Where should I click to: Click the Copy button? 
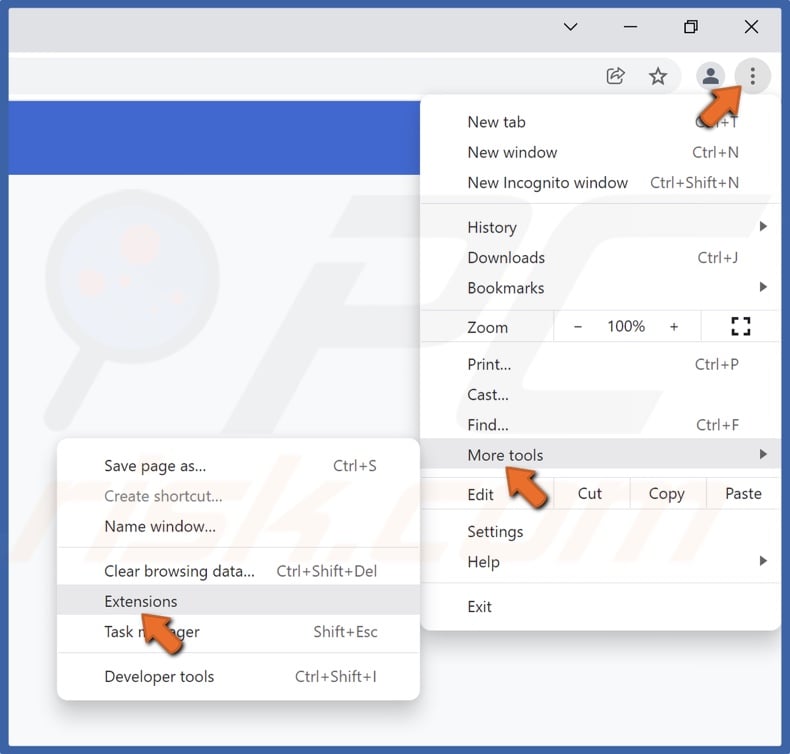(667, 494)
